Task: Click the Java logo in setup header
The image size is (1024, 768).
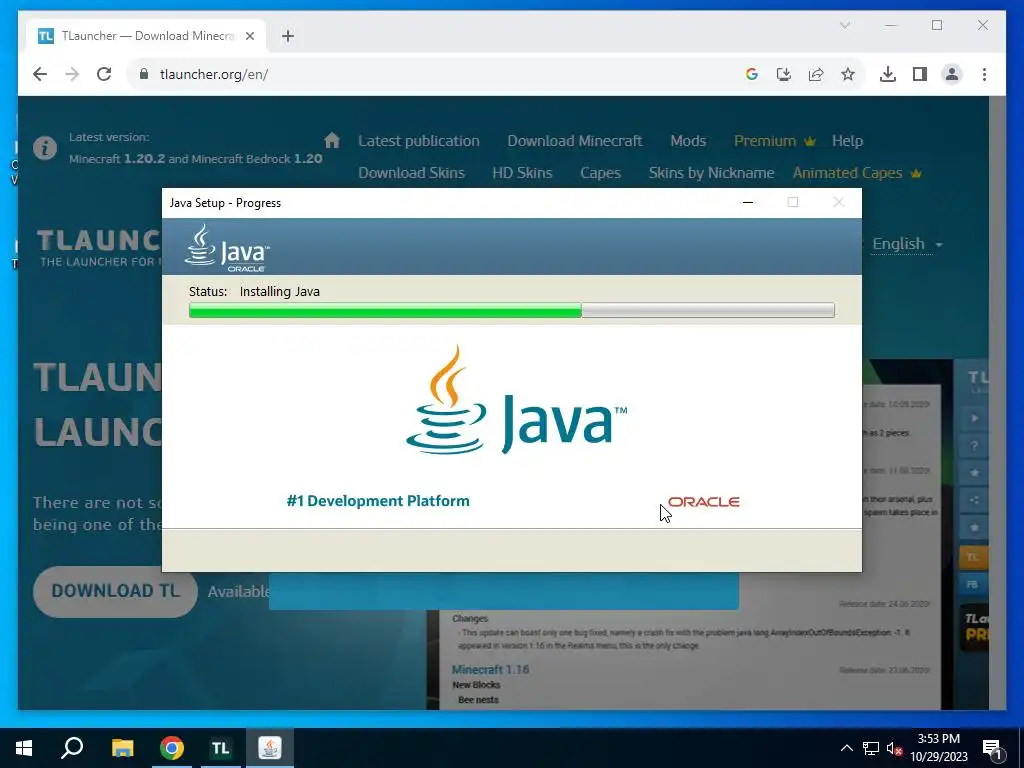Action: (x=227, y=248)
